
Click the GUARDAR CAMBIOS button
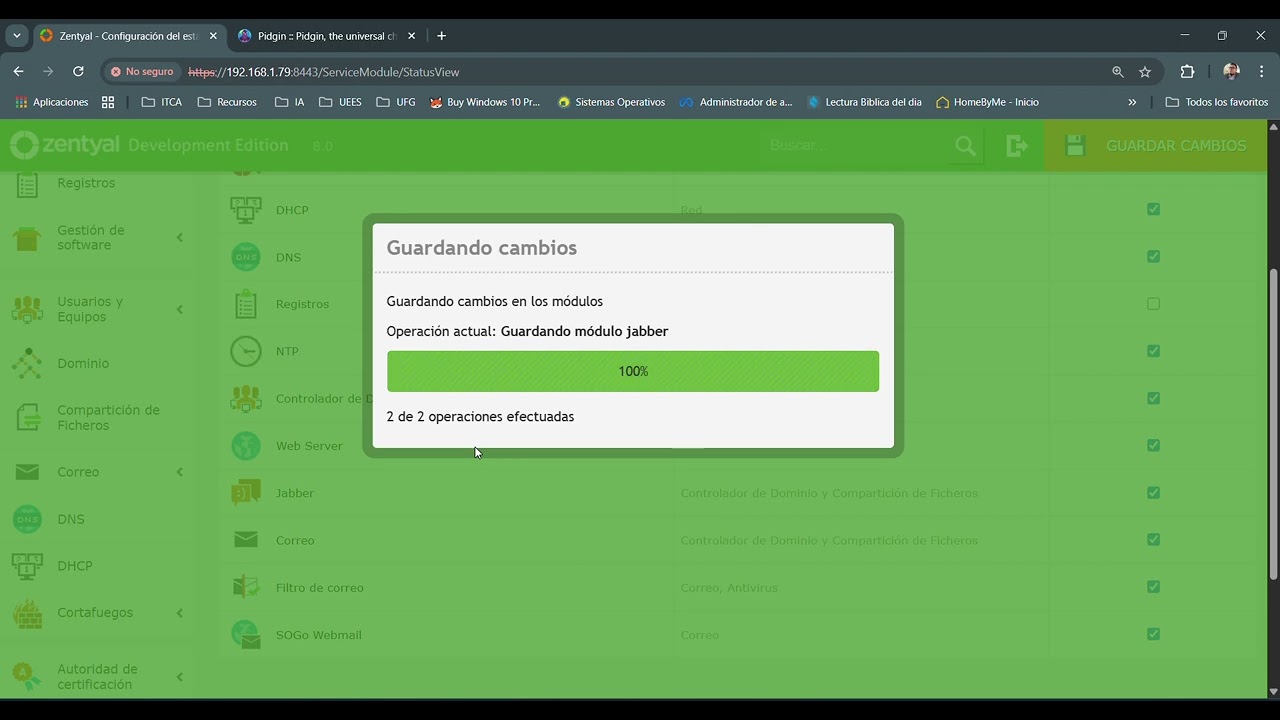click(1156, 146)
